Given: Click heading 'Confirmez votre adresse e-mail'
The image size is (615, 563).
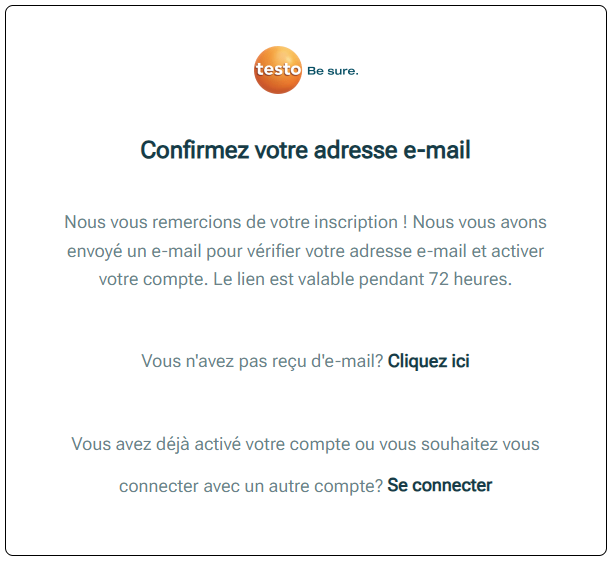Looking at the screenshot, I should click(x=306, y=150).
